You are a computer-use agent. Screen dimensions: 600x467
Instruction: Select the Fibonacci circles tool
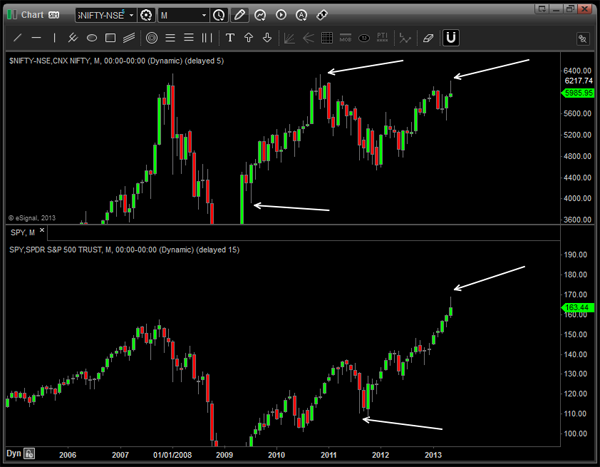(152, 38)
